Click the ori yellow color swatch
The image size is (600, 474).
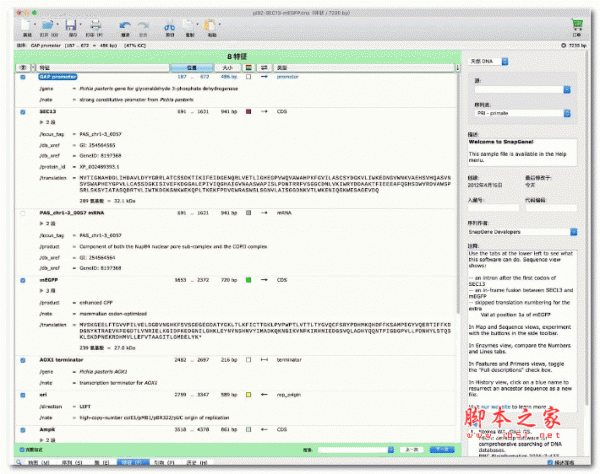pyautogui.click(x=248, y=394)
